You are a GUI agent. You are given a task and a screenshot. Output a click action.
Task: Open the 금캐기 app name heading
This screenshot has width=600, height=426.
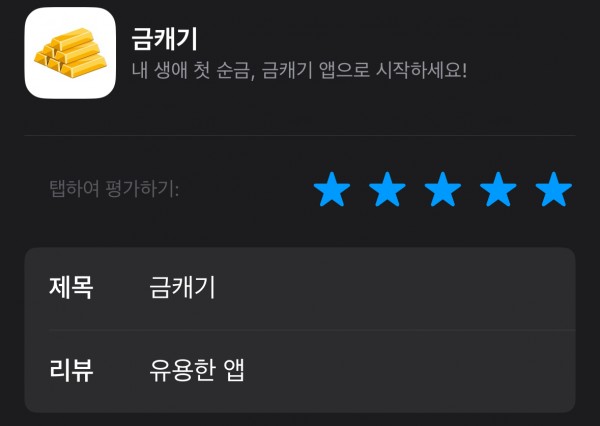pyautogui.click(x=165, y=39)
